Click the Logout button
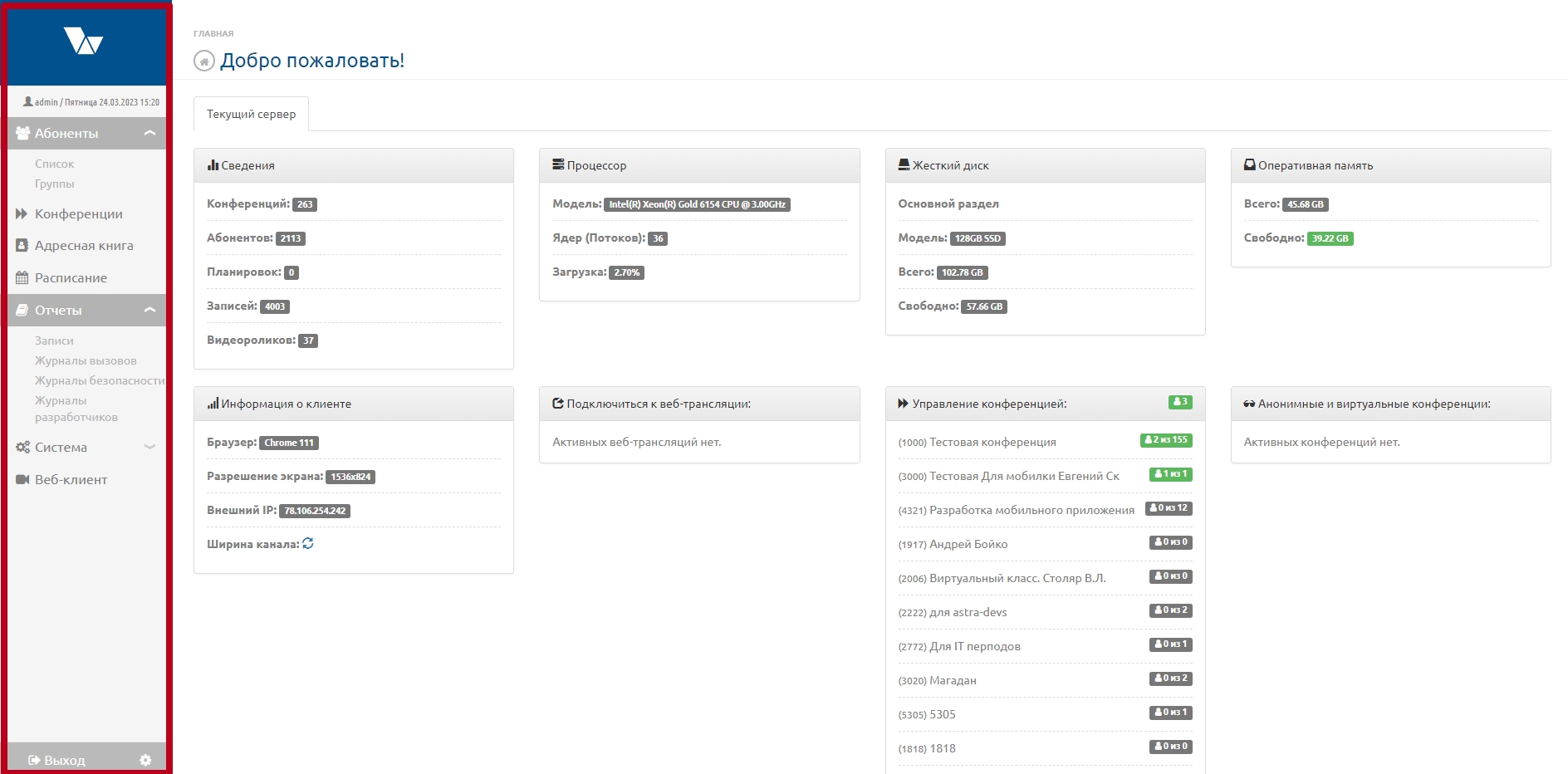Viewport: 1568px width, 774px height. click(57, 760)
